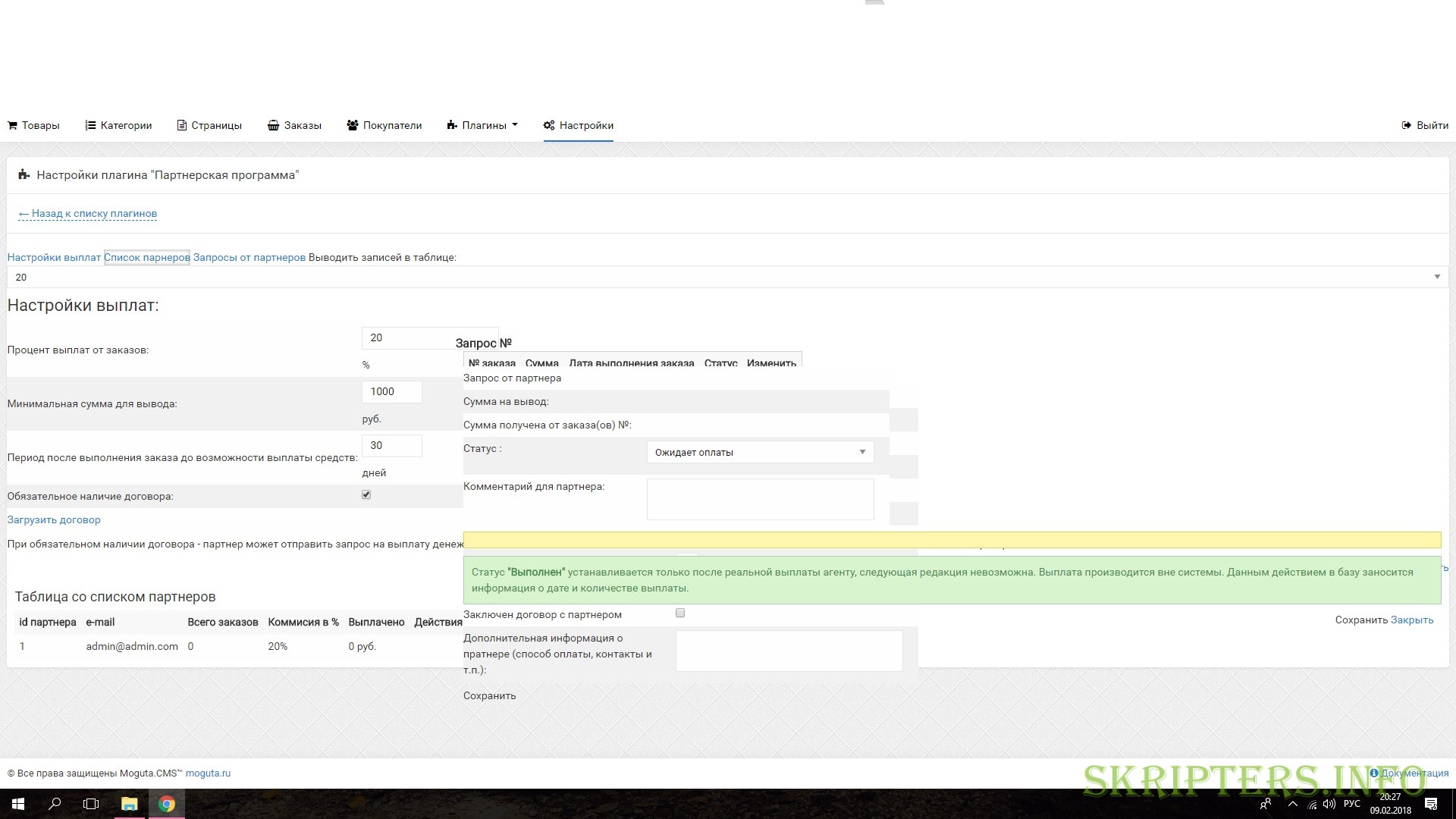Click the id партнера column header
This screenshot has height=819, width=1456.
tap(48, 622)
